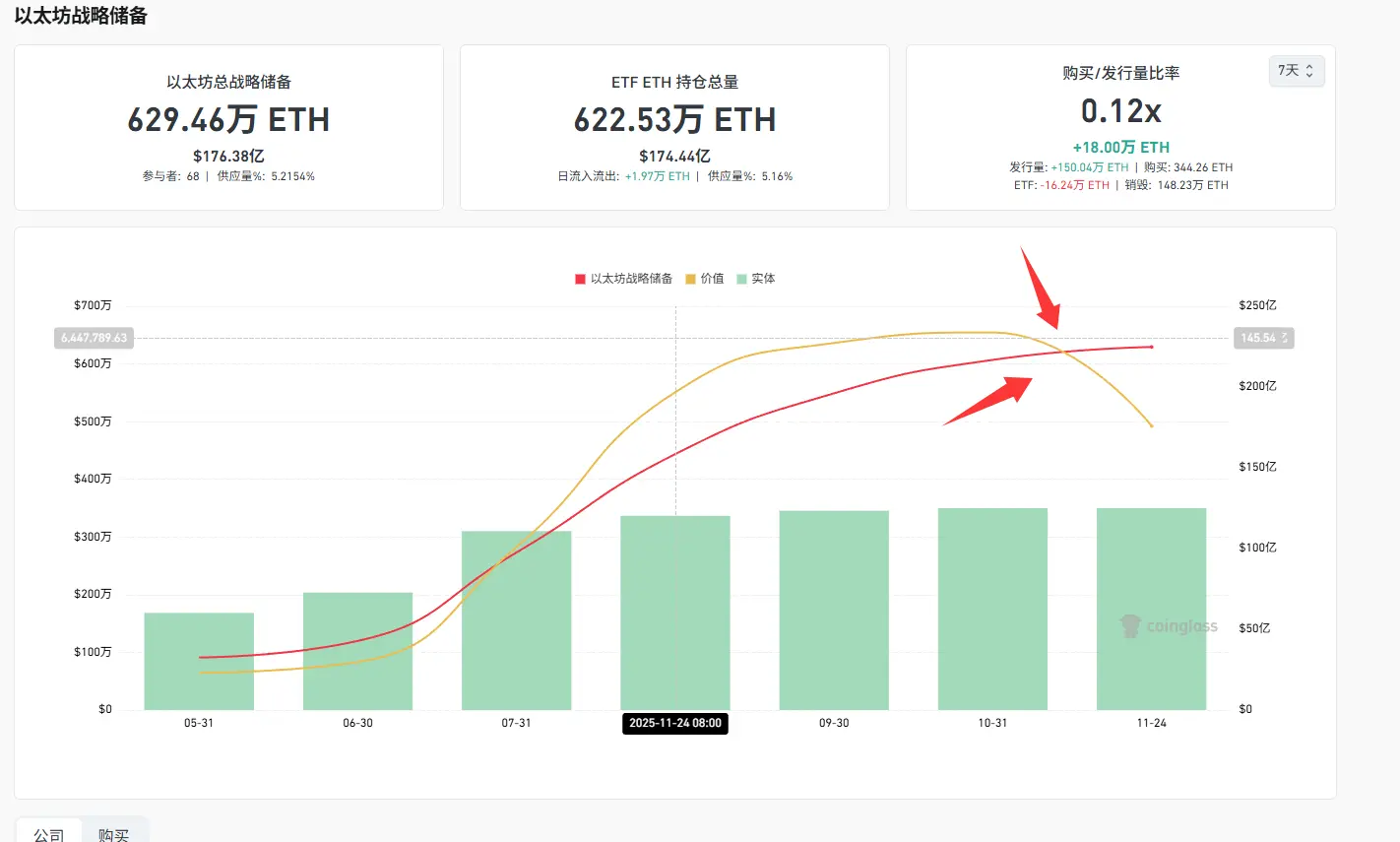Click the 参与者: 68 text

[171, 176]
